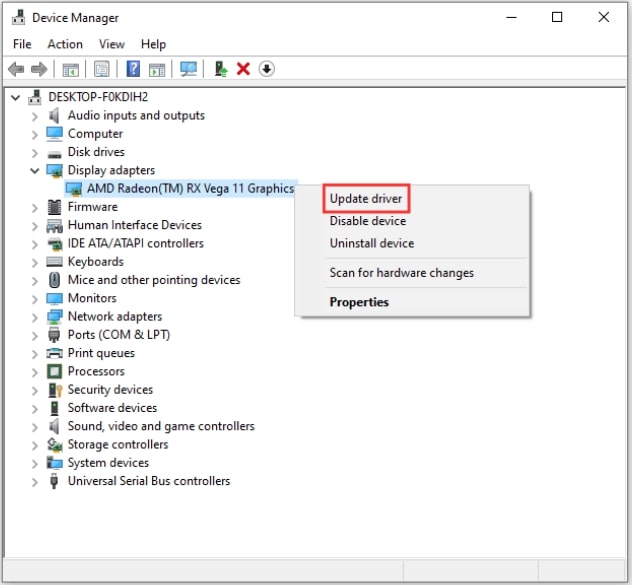Select the Processors tree item
The image size is (632, 585).
(96, 371)
